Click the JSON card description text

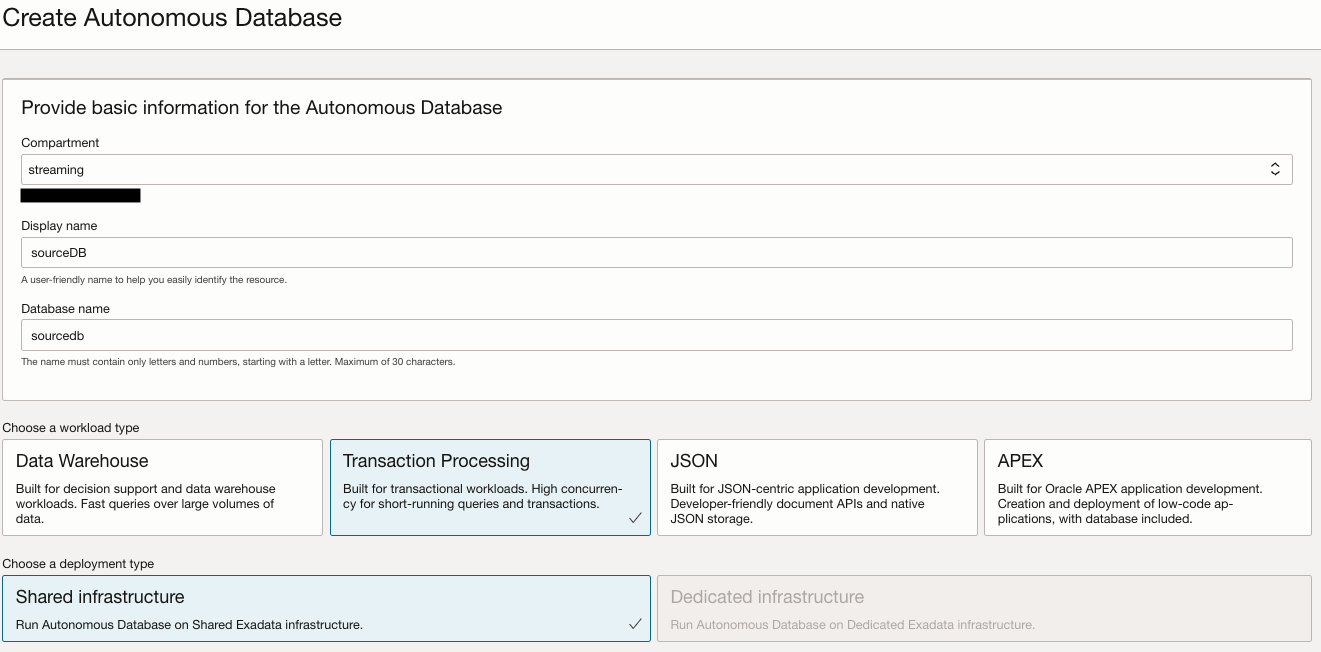(805, 504)
